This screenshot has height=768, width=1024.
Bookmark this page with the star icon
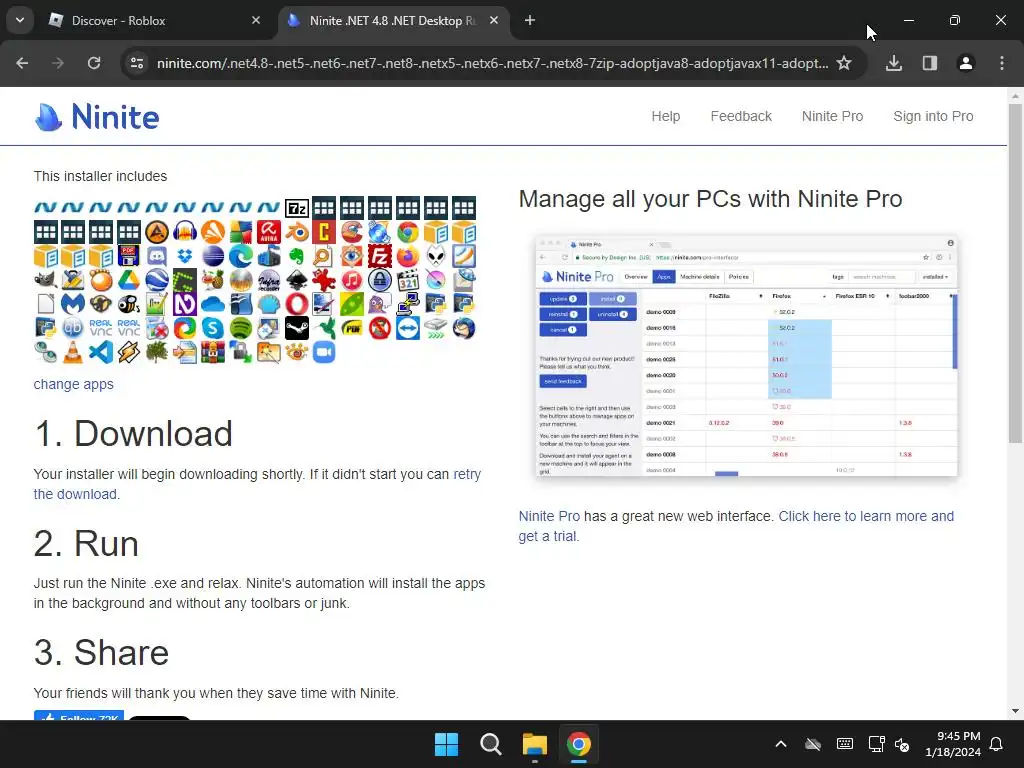[x=844, y=63]
